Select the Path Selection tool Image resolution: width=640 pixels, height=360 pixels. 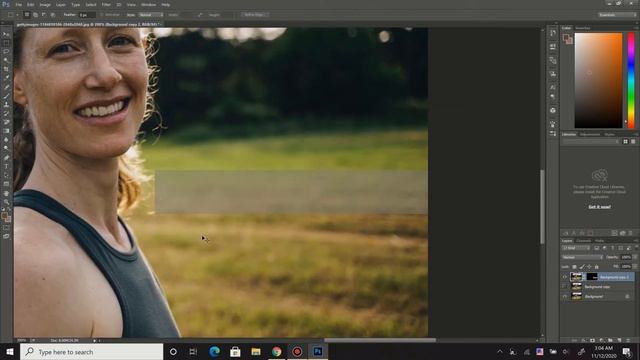coord(6,175)
